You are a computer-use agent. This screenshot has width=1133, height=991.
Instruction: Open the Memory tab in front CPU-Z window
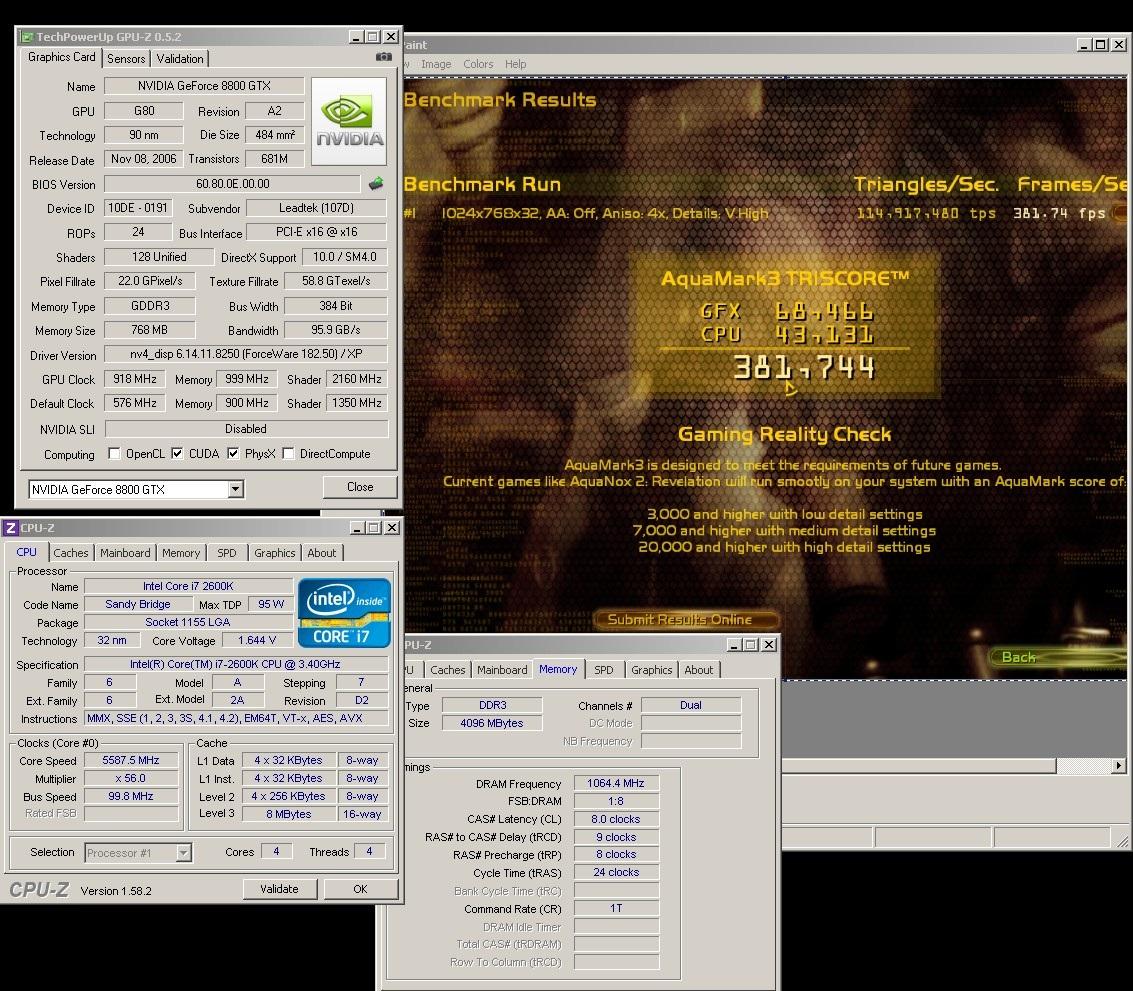(x=181, y=553)
